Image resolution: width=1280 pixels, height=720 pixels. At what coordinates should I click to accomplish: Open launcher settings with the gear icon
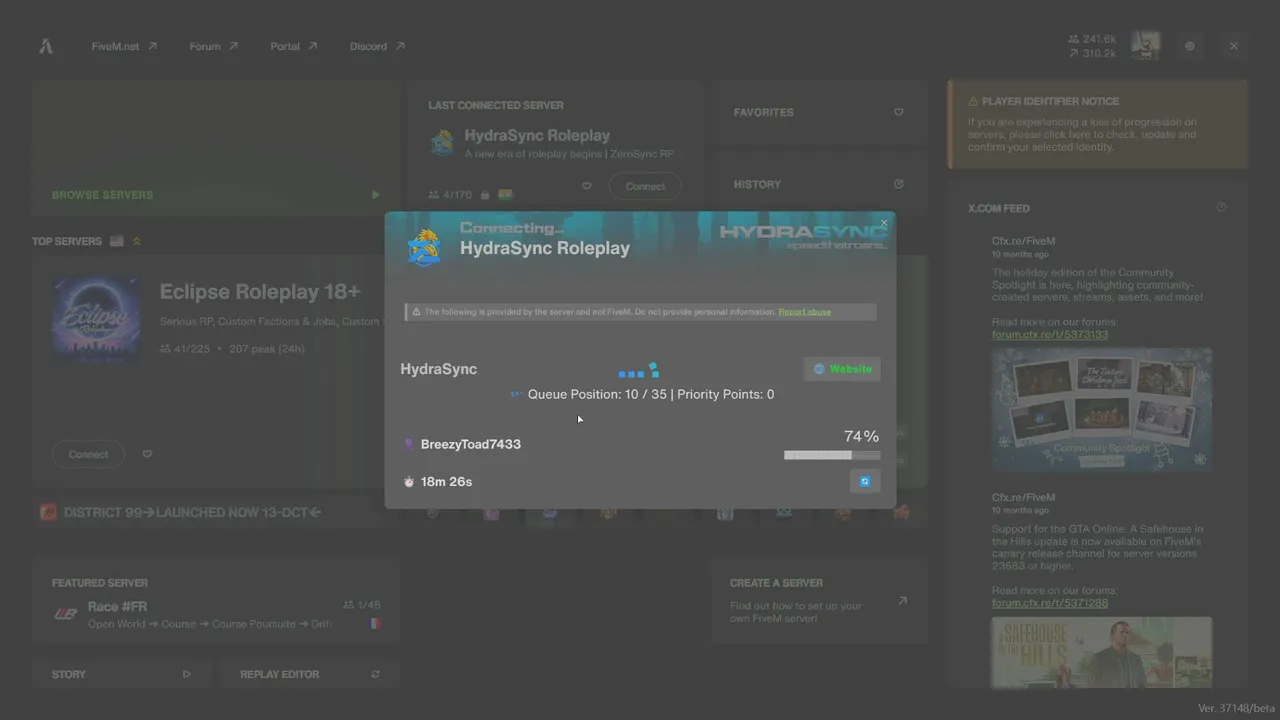pyautogui.click(x=1189, y=46)
